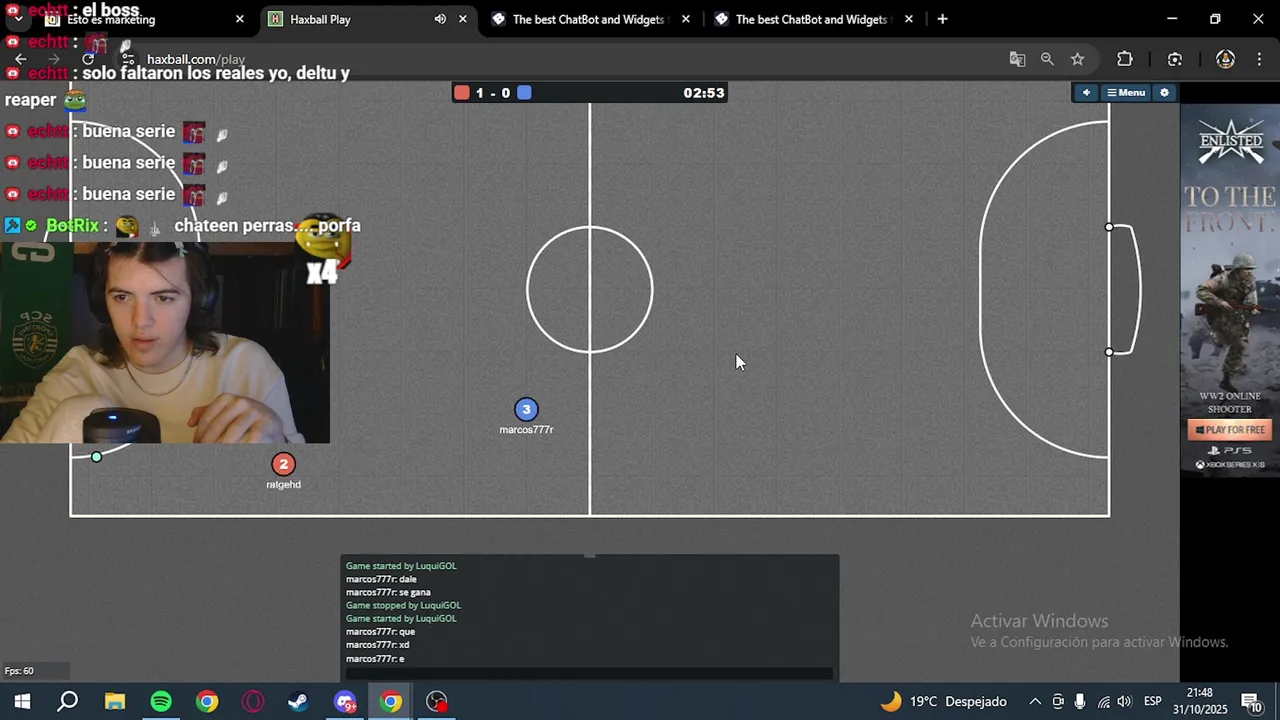
Task: Click the 'marcos777r: se gana' chat line
Action: click(x=388, y=592)
